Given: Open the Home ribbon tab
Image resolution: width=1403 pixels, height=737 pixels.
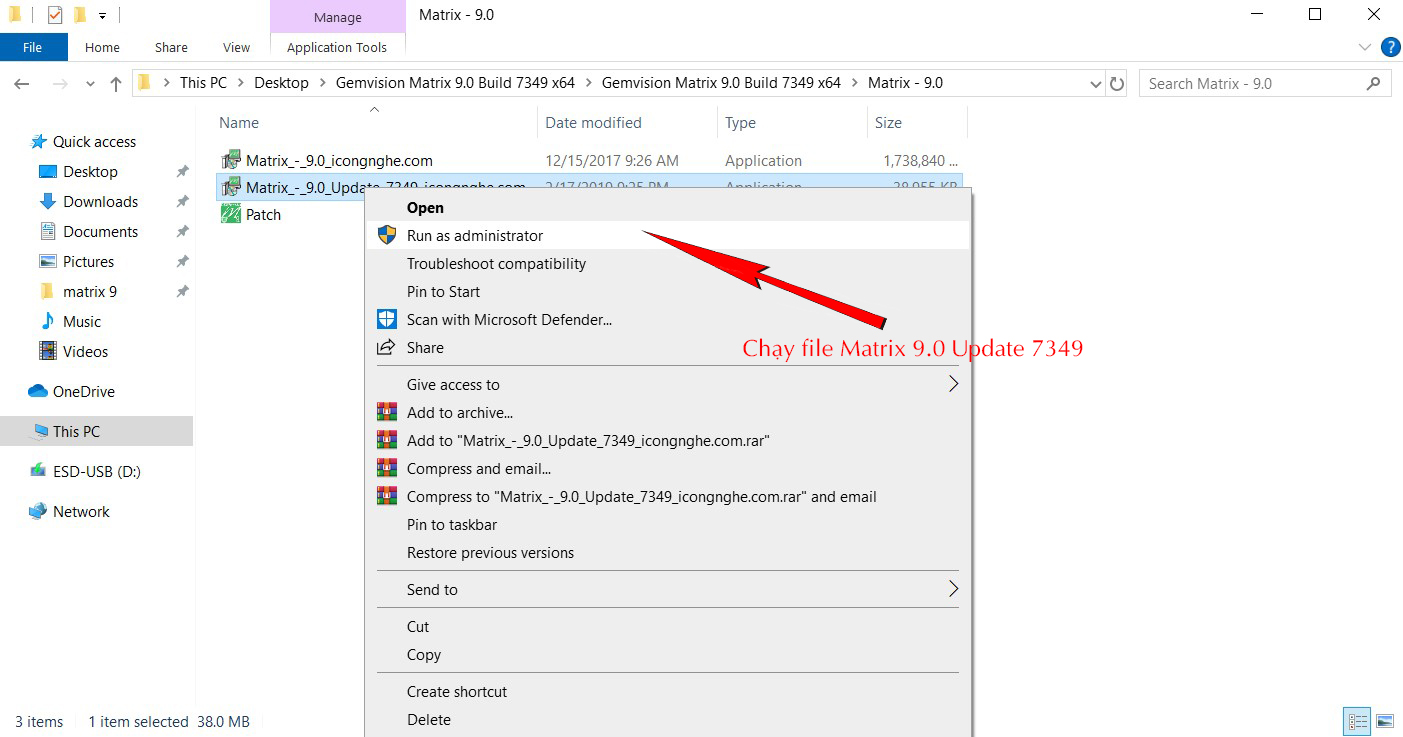Looking at the screenshot, I should [x=102, y=47].
